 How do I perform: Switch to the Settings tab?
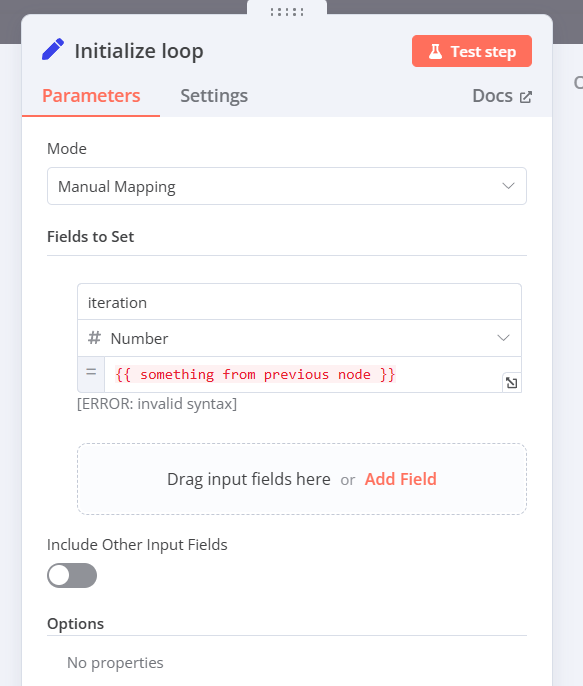(214, 96)
